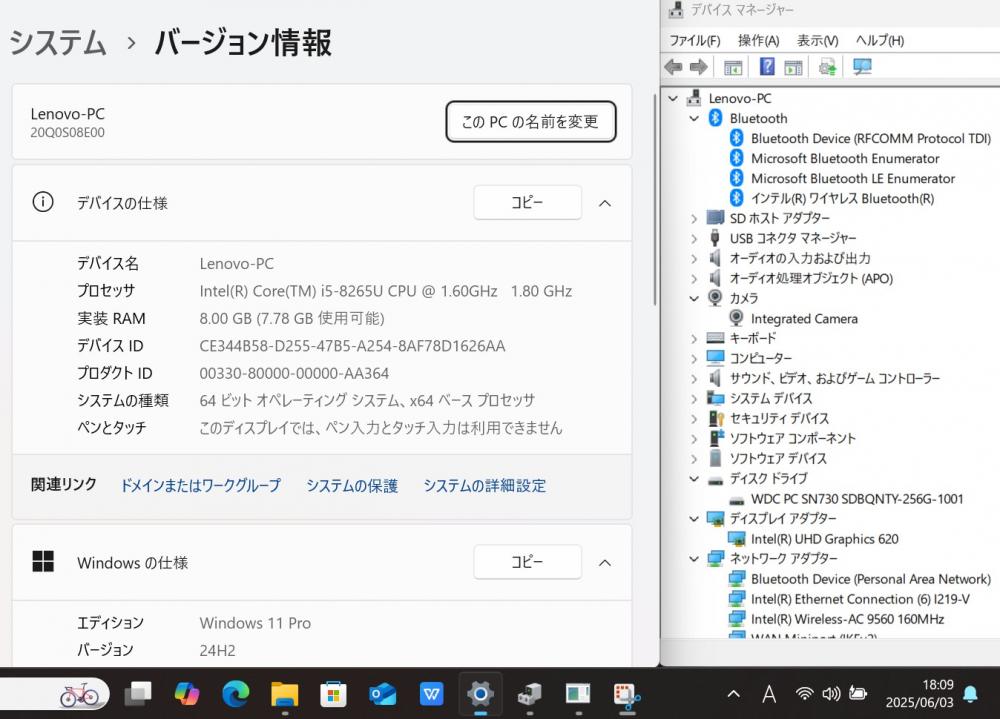Image resolution: width=1000 pixels, height=719 pixels.
Task: Open Outlook from the taskbar
Action: [x=382, y=694]
